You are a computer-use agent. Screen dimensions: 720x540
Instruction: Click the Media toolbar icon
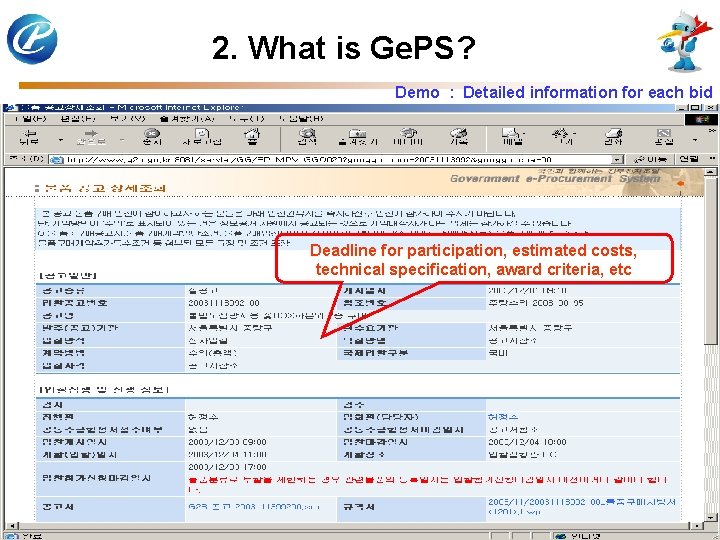(x=407, y=136)
